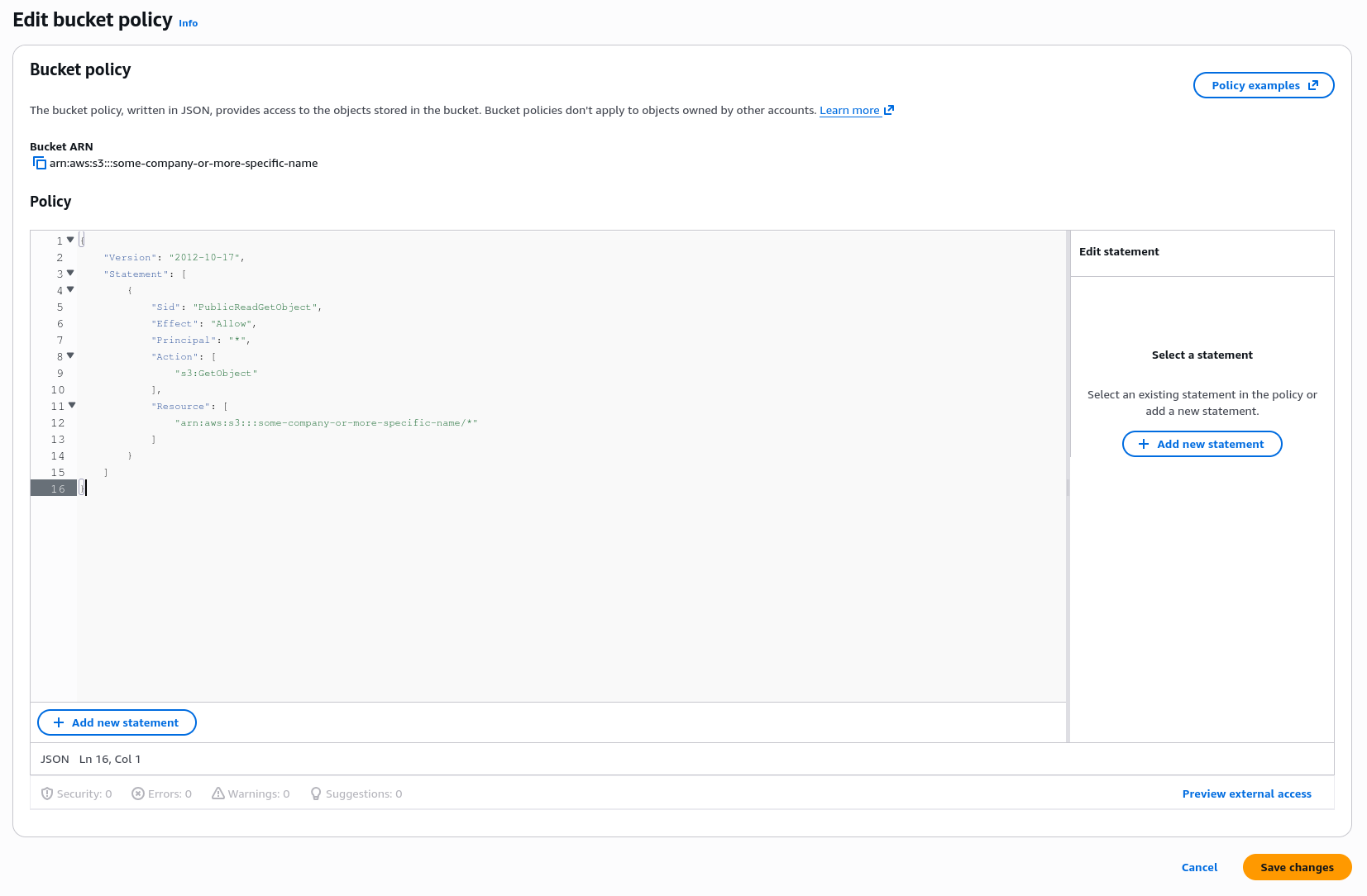
Task: Cancel editing the bucket policy
Action: tap(1199, 867)
